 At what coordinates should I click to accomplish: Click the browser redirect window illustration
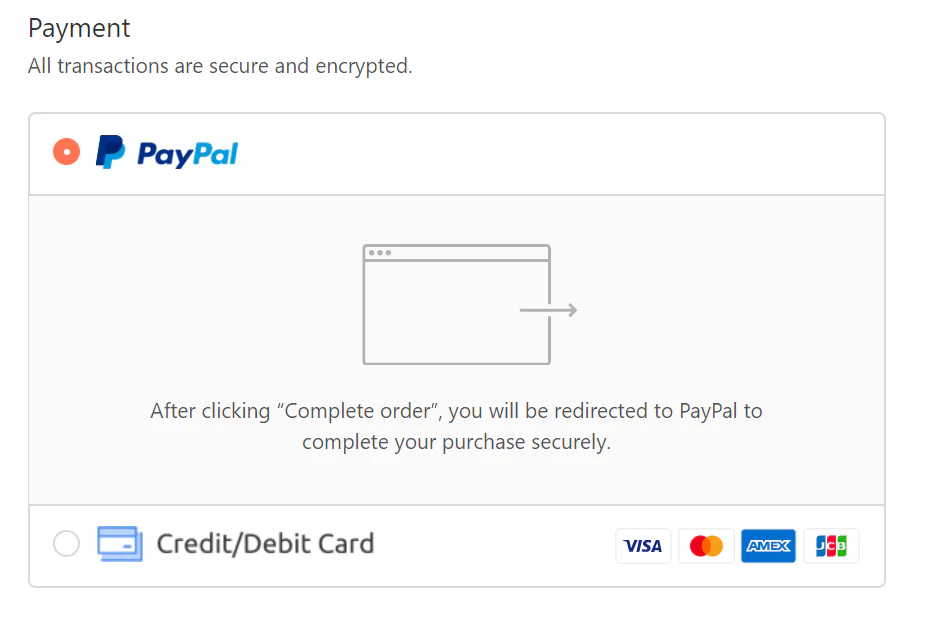point(456,304)
